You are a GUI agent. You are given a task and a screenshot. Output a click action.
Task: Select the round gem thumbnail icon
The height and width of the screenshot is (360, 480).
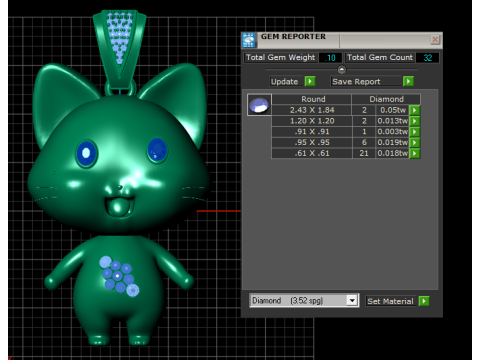coord(259,105)
